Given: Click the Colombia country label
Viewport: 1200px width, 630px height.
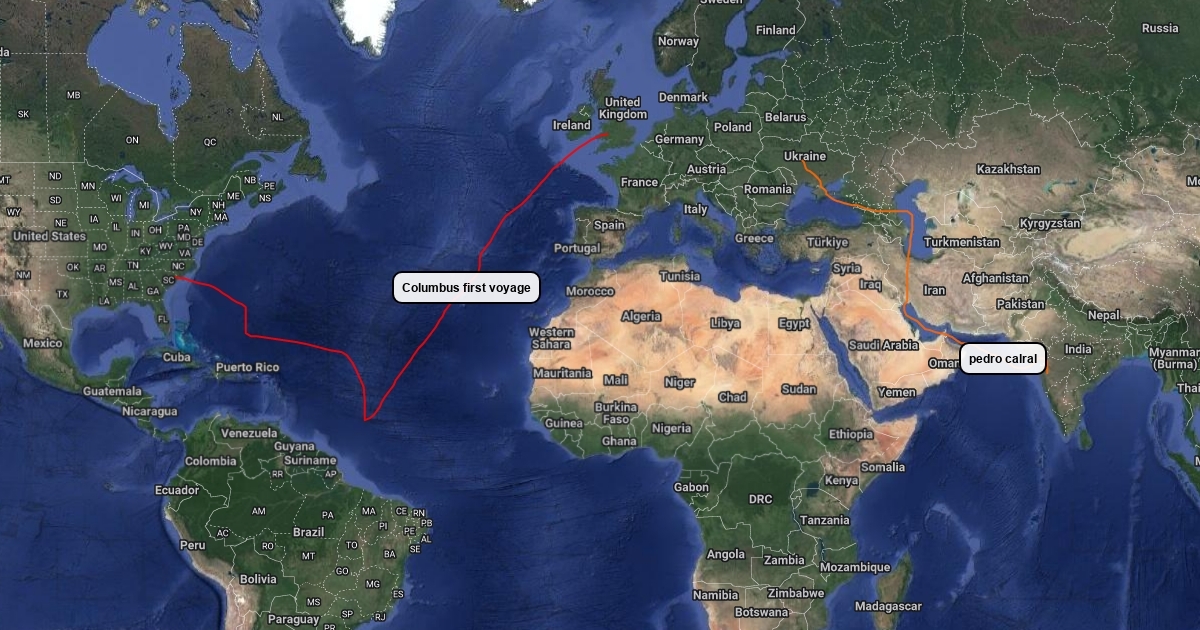Looking at the screenshot, I should [211, 461].
